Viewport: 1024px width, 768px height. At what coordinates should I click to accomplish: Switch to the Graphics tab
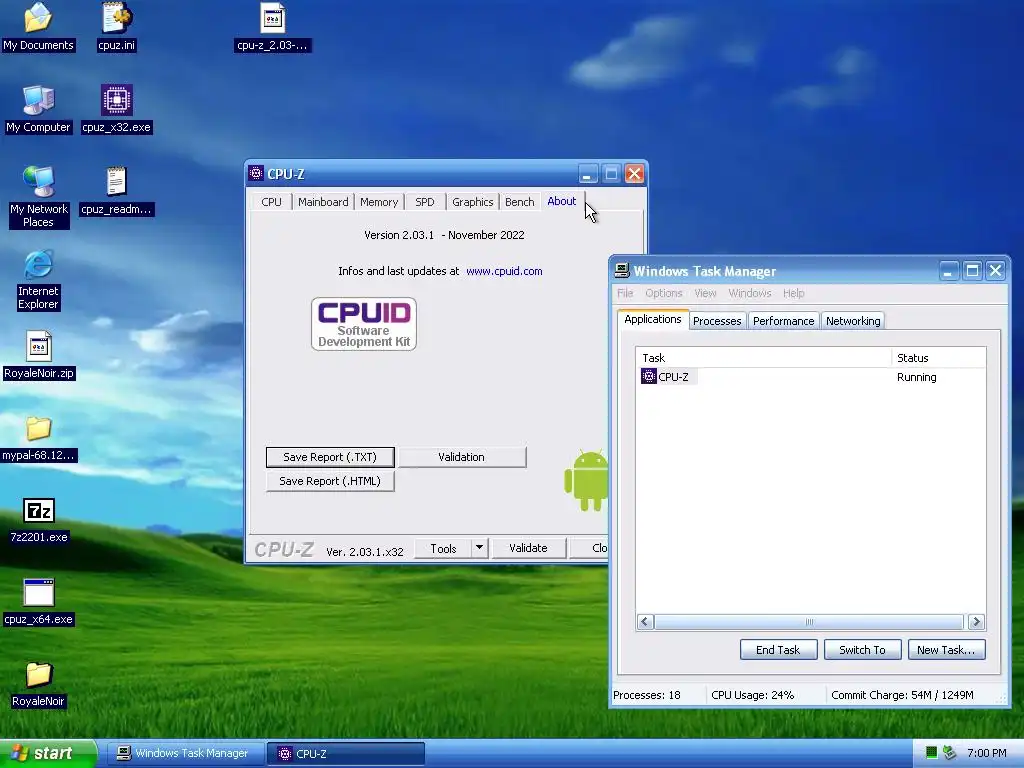pos(473,202)
